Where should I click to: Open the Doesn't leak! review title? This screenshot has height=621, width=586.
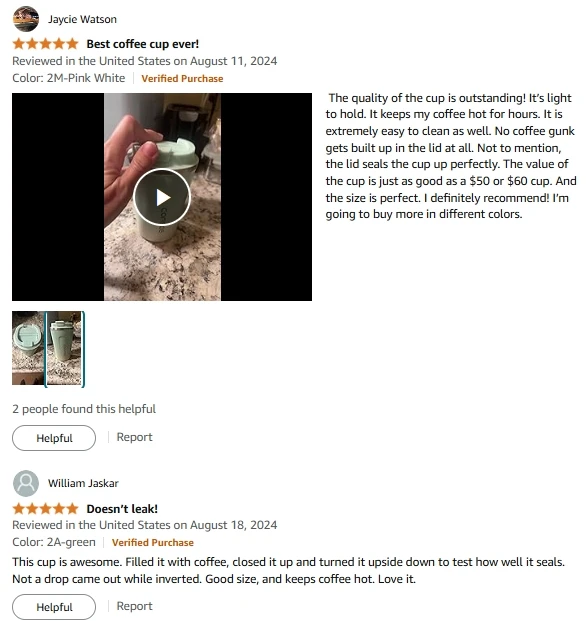click(122, 509)
